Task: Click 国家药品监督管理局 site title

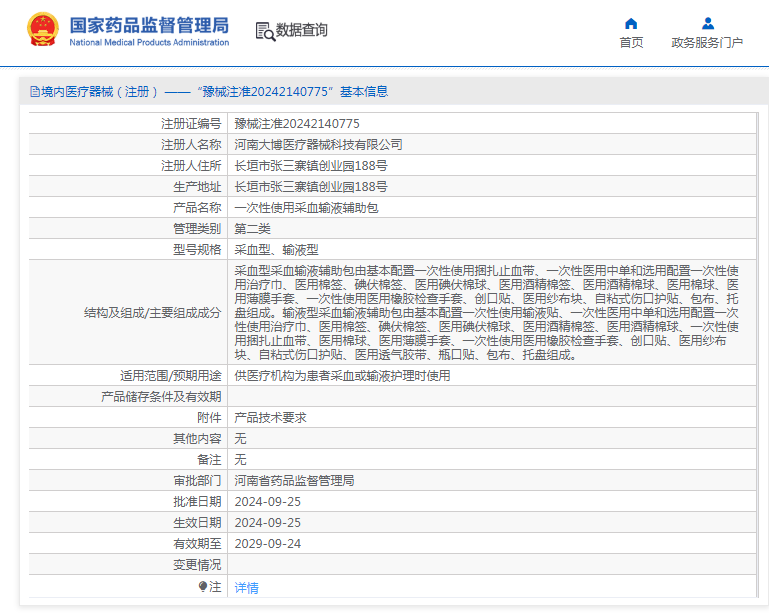Action: pyautogui.click(x=149, y=26)
